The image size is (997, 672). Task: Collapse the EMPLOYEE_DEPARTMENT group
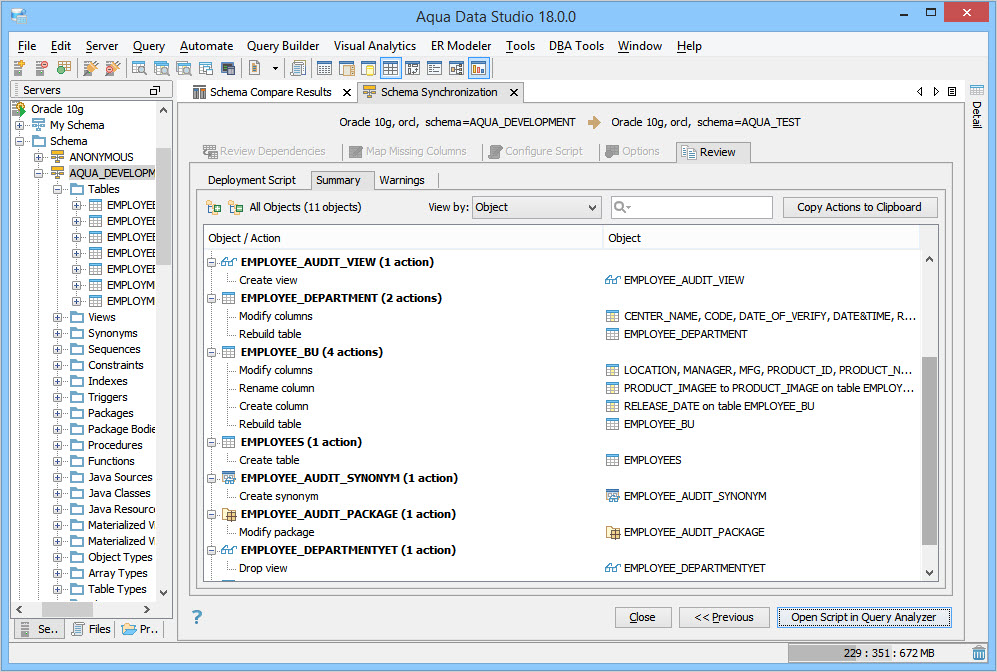[x=212, y=298]
